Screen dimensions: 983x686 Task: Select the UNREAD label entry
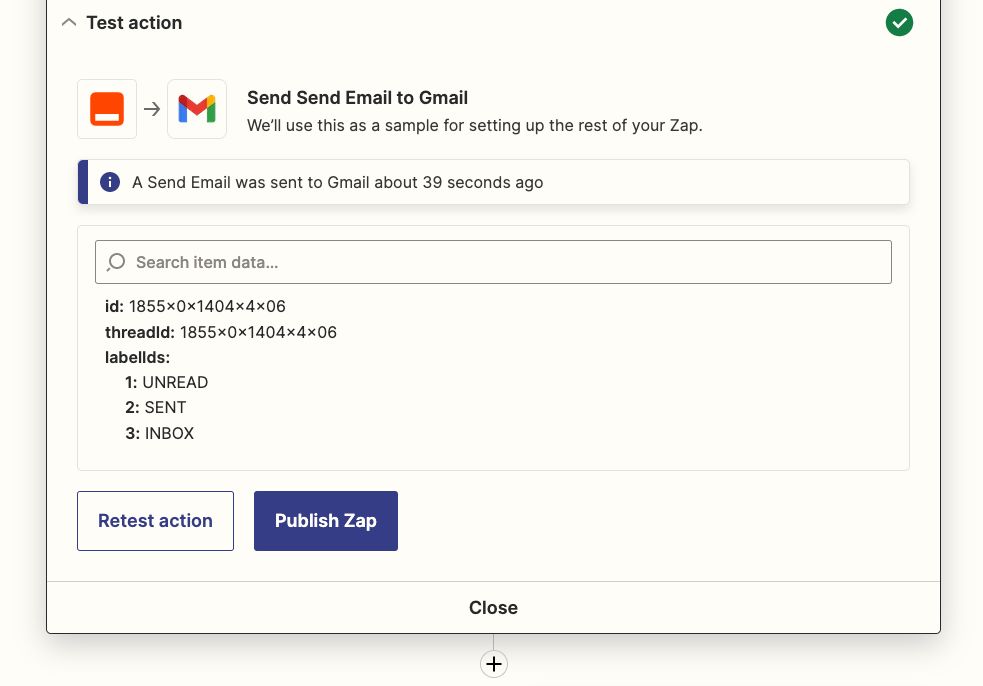[166, 383]
